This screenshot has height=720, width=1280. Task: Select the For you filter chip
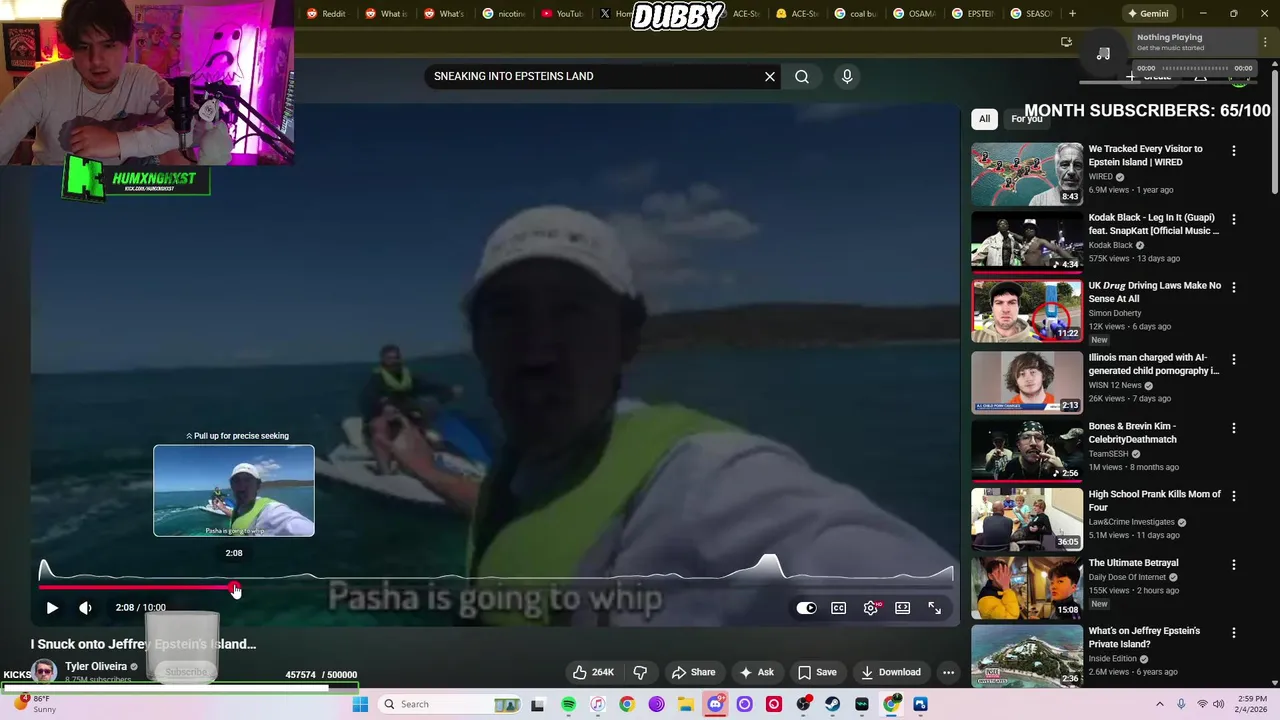[1027, 119]
